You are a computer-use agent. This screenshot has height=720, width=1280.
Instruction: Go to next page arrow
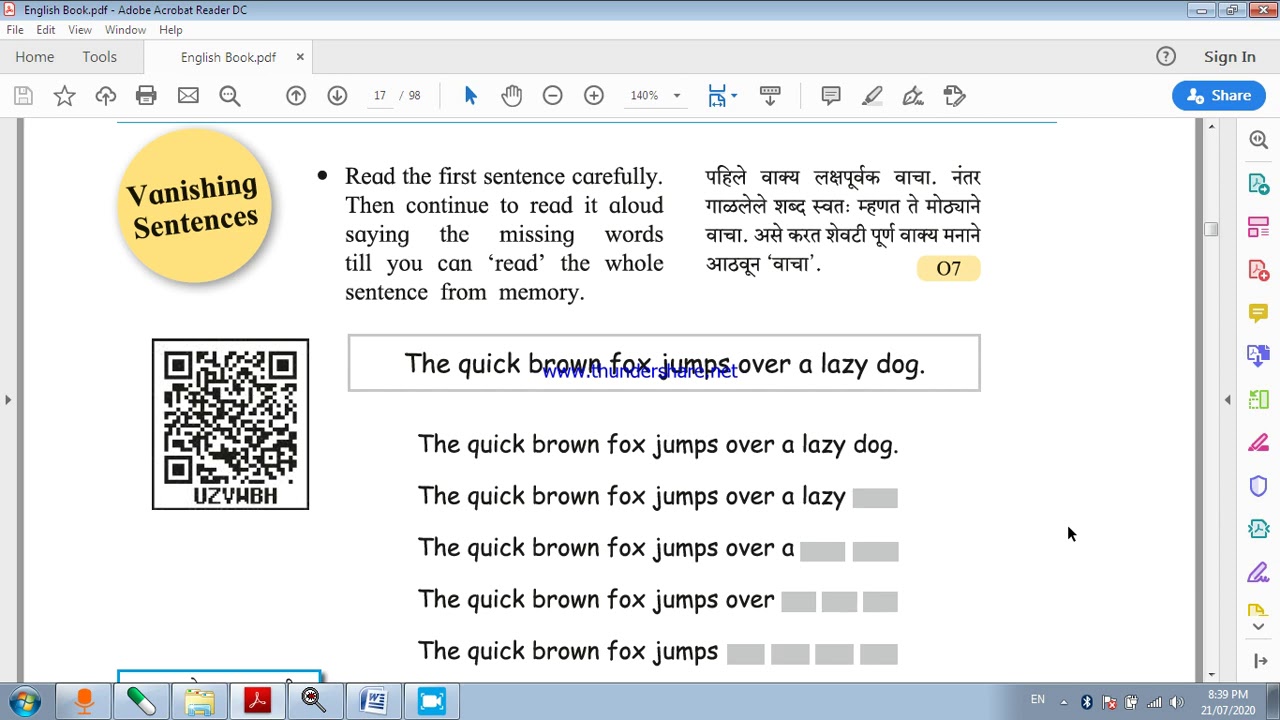coord(337,96)
